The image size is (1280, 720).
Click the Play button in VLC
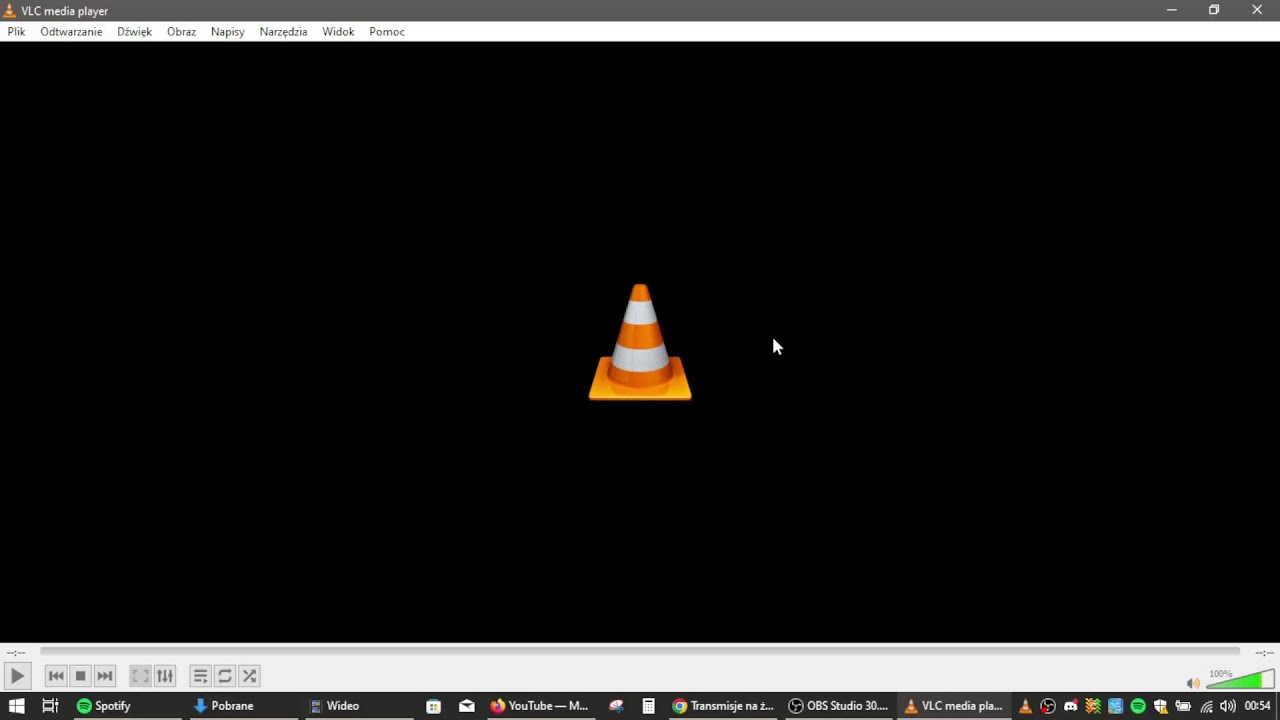(17, 676)
